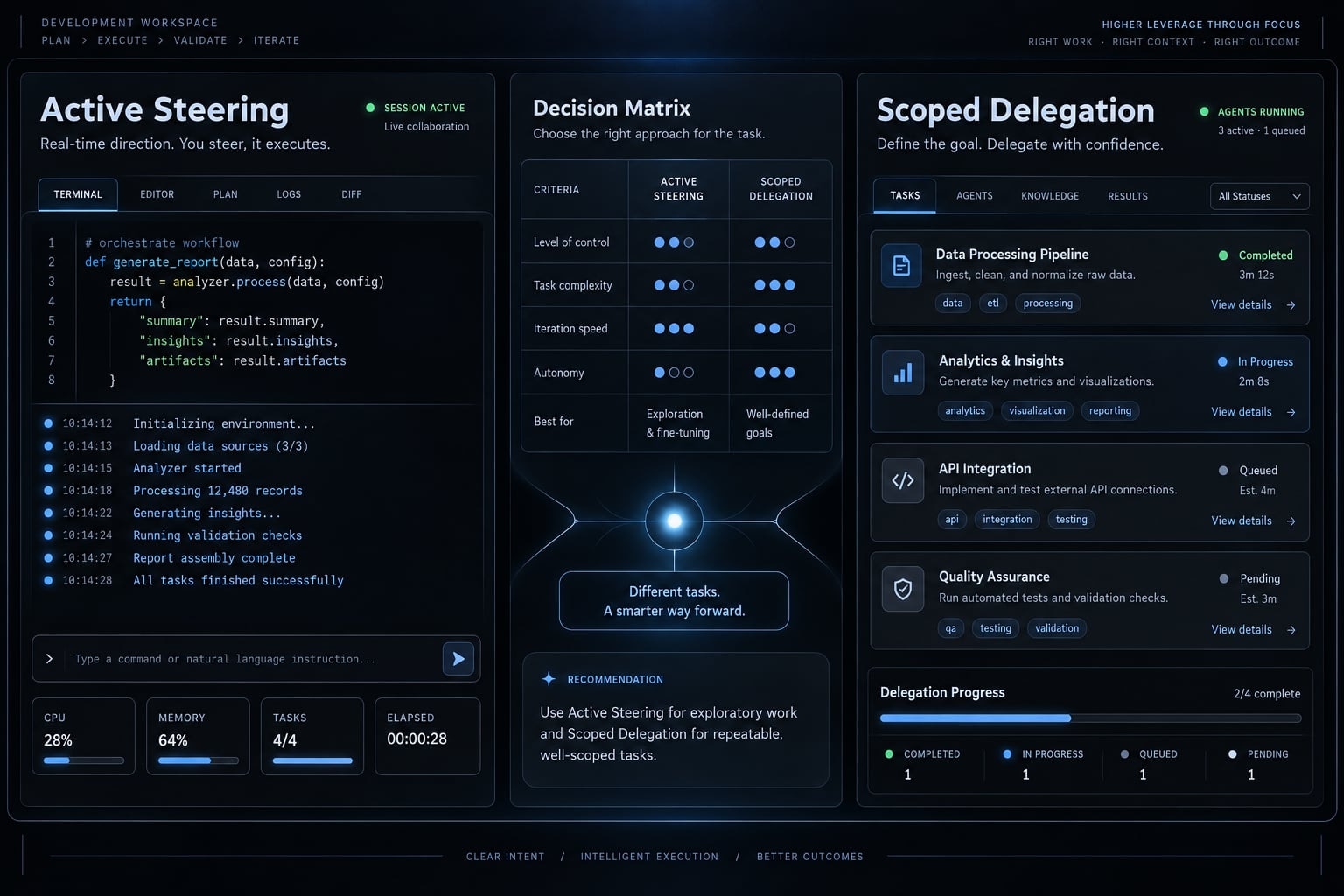
Task: Click the Pending status dot on Quality Assurance
Action: [x=1224, y=578]
